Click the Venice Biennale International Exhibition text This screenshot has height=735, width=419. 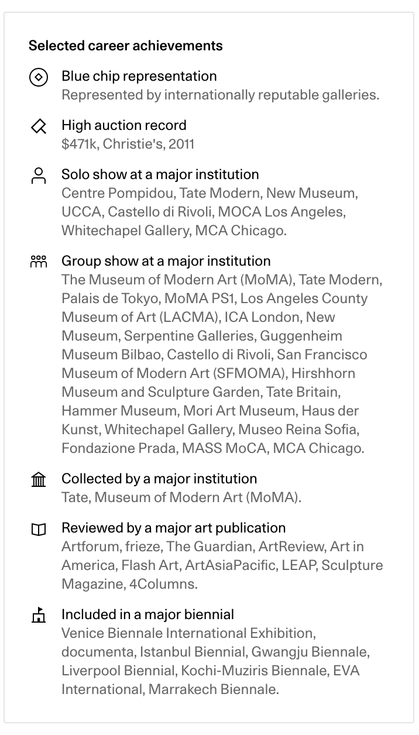[x=188, y=633]
